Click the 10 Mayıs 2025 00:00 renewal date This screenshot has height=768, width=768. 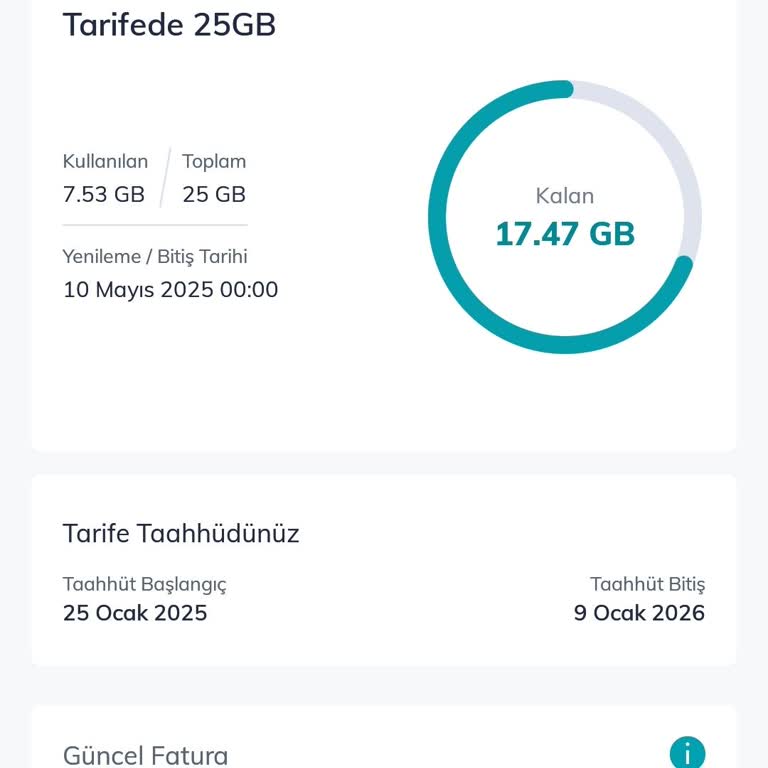(170, 290)
